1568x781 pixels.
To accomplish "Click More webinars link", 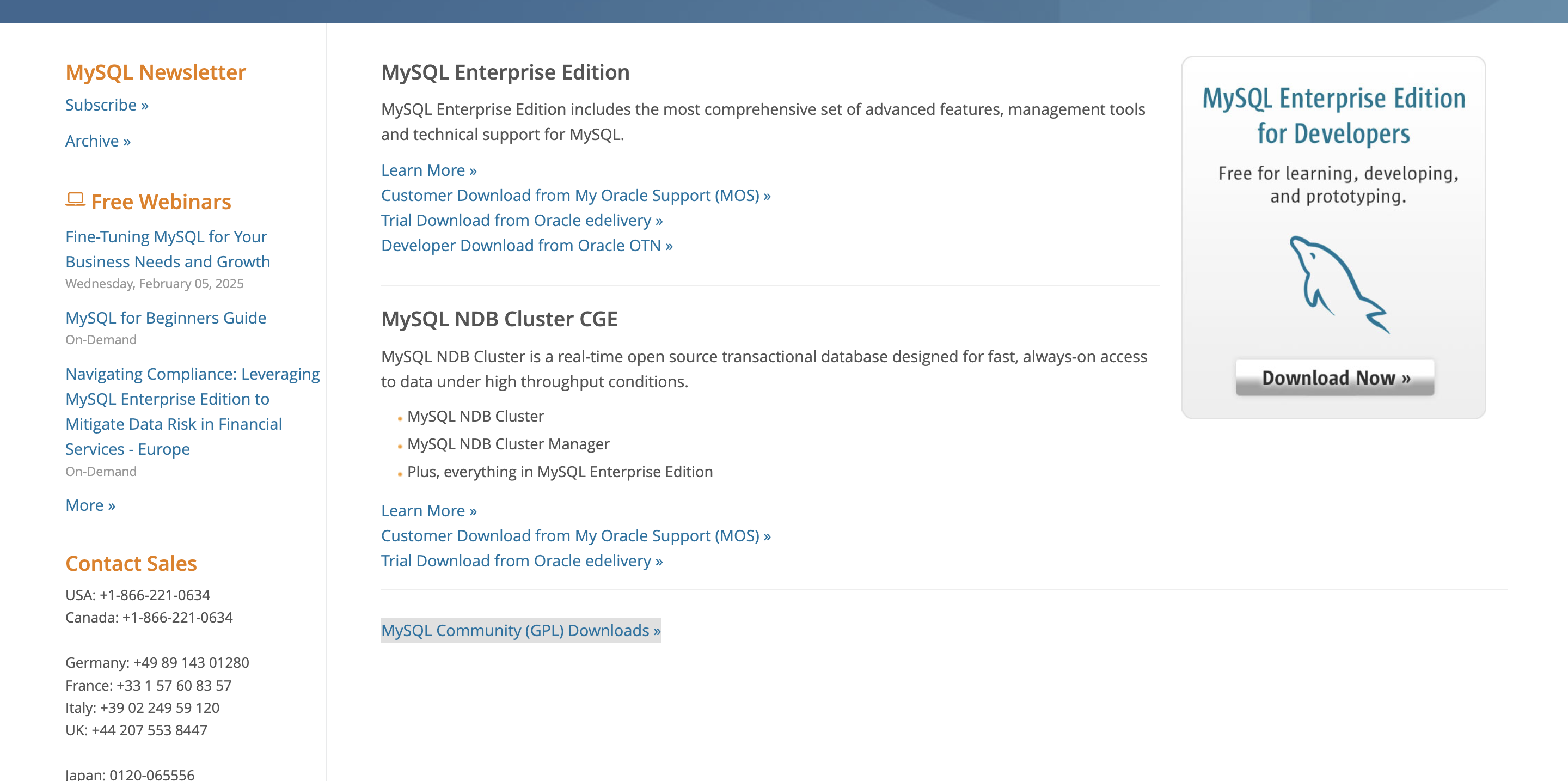I will (90, 505).
